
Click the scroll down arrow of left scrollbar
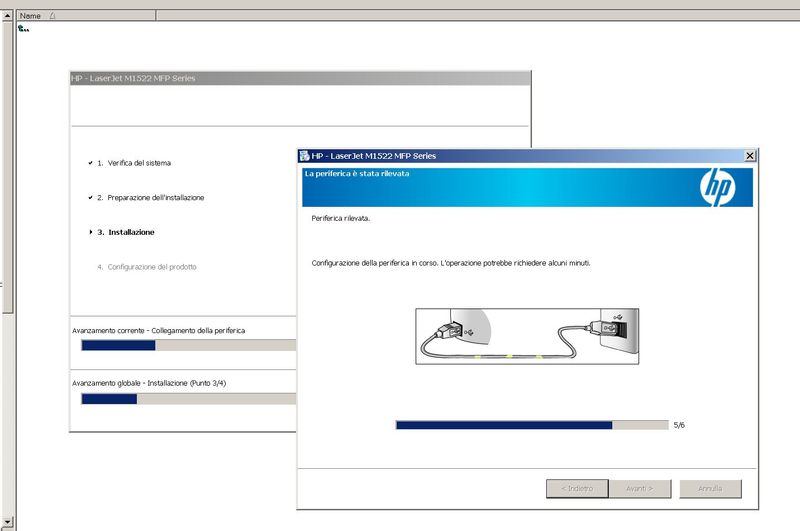[7, 521]
